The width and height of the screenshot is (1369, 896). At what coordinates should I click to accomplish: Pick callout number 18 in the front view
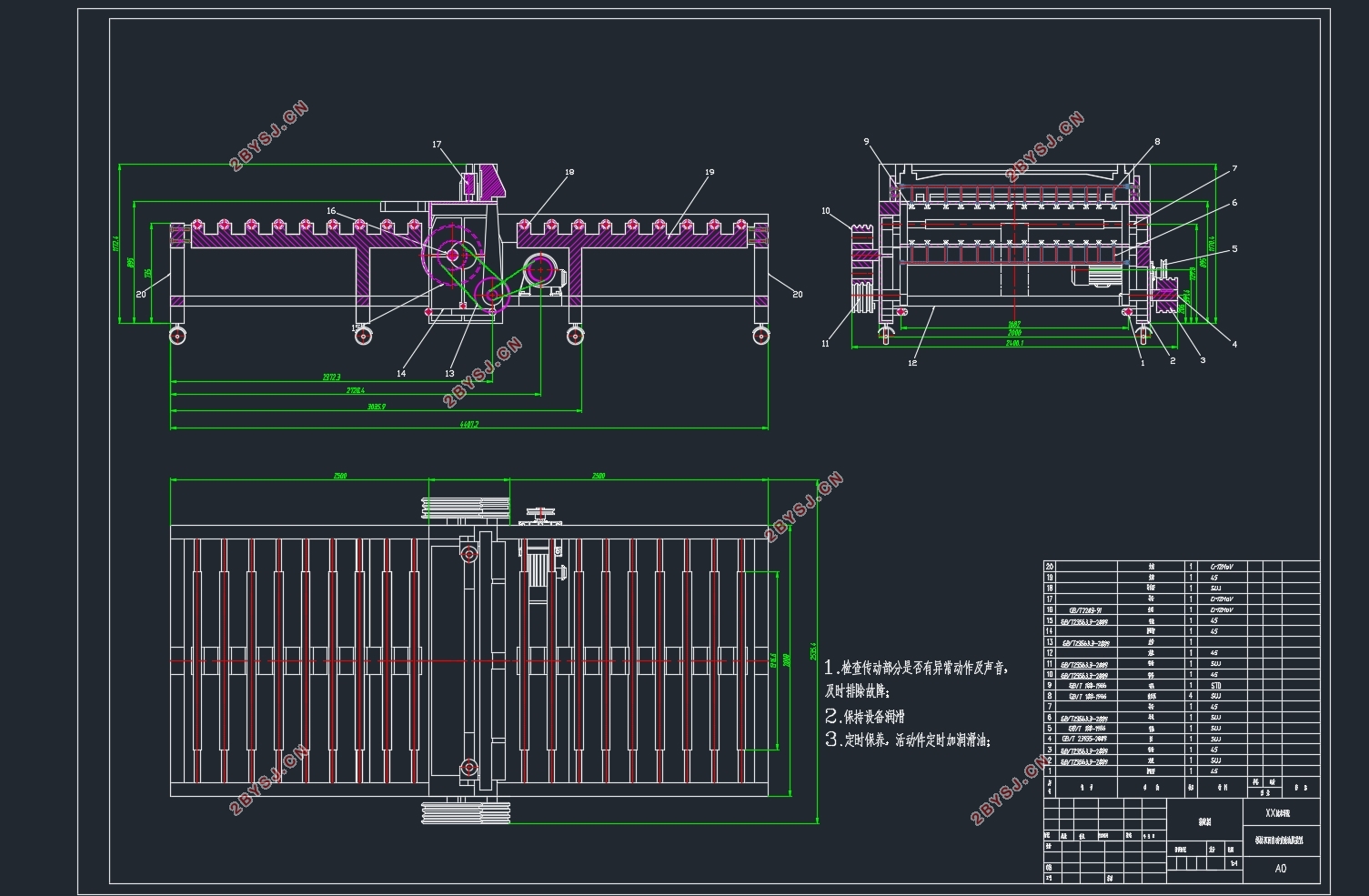(x=569, y=172)
